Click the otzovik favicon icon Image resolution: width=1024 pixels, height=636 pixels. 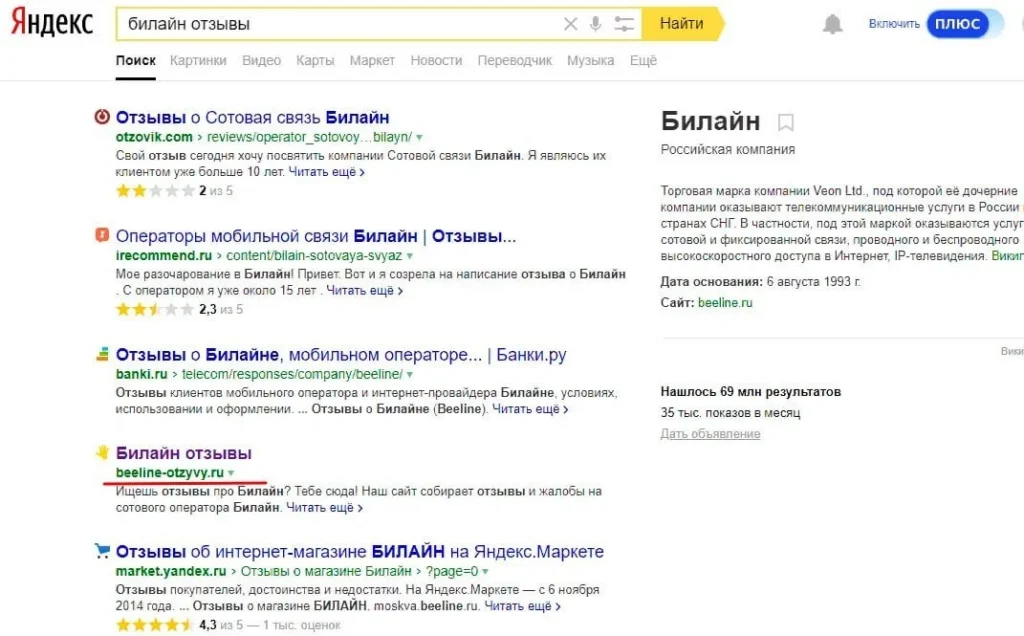coord(102,117)
